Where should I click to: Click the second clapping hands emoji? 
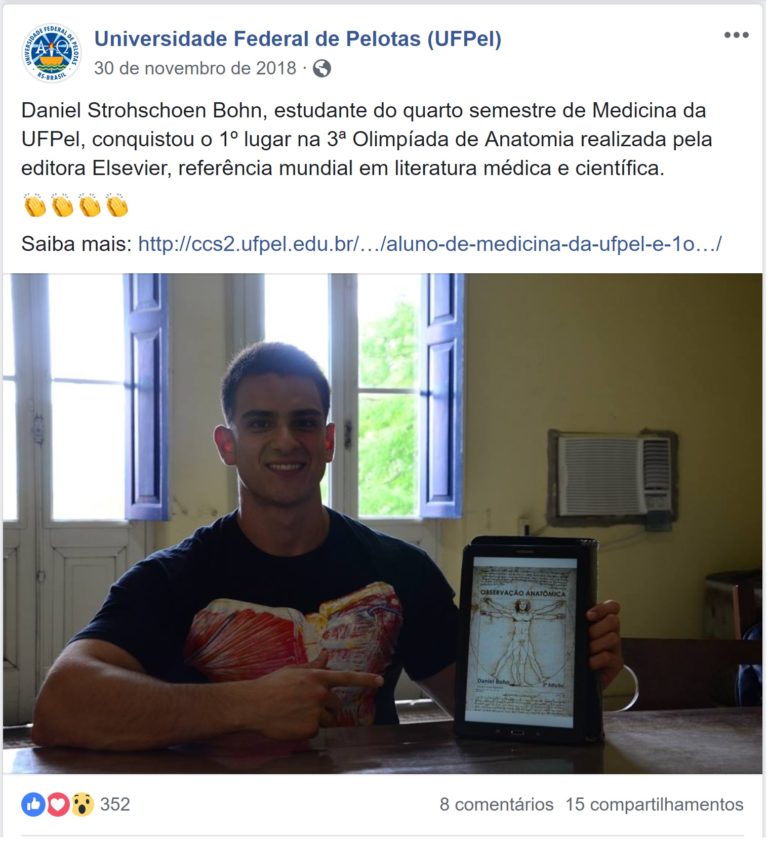pos(62,205)
